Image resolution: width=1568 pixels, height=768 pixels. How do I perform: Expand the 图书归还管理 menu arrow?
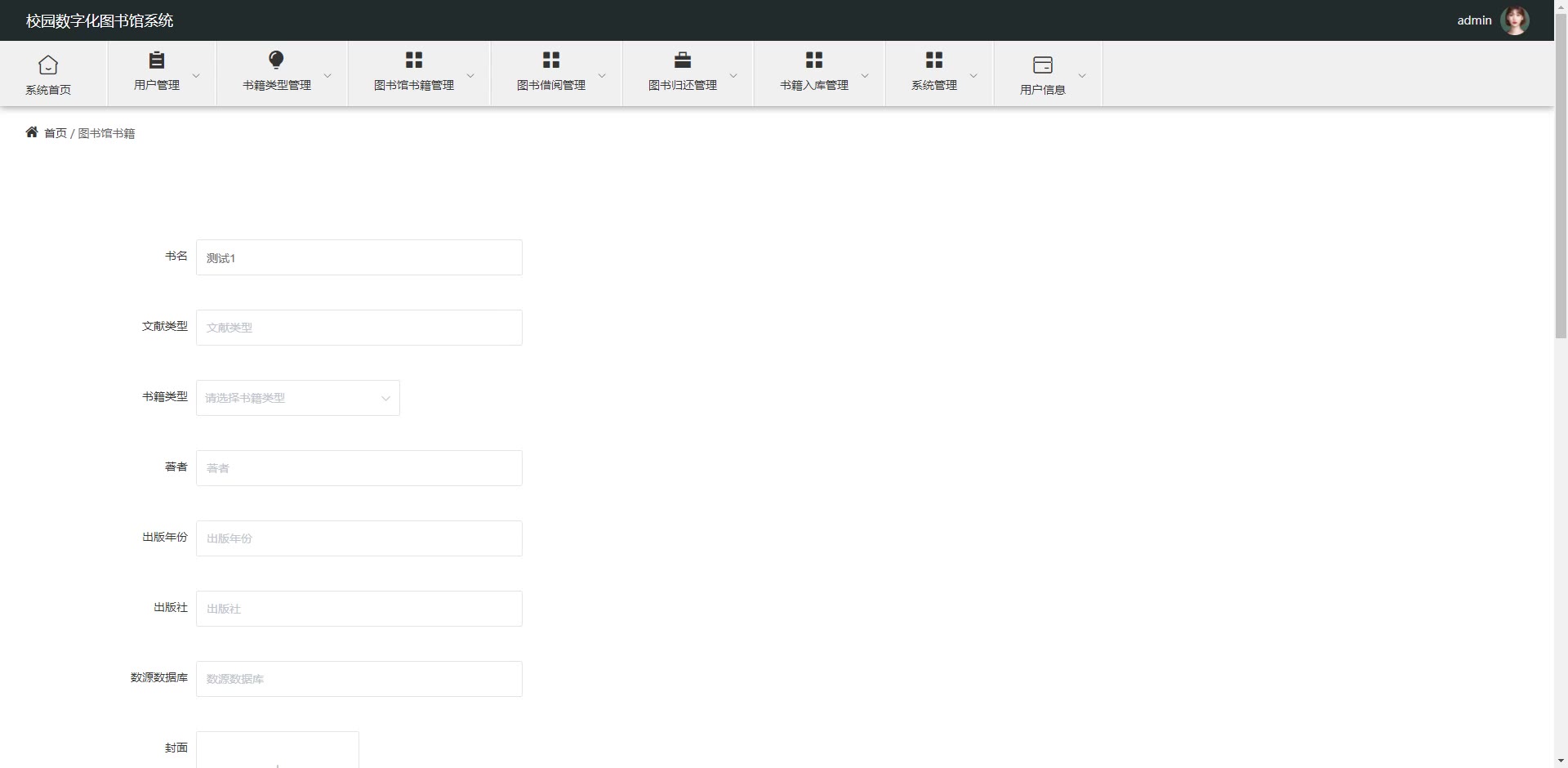pyautogui.click(x=733, y=76)
